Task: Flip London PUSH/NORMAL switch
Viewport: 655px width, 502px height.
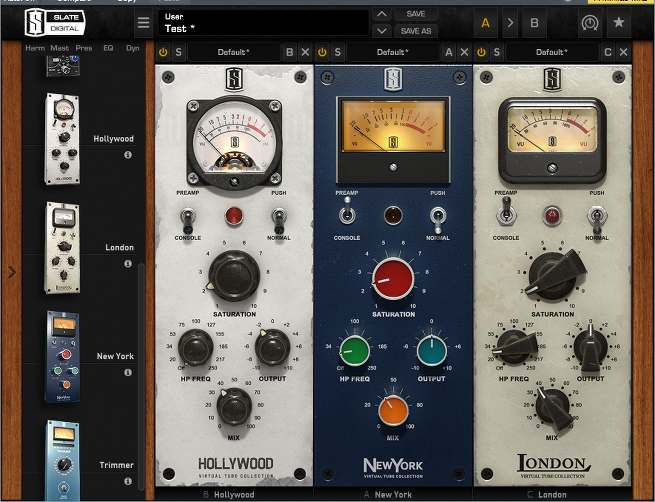Action: 597,219
